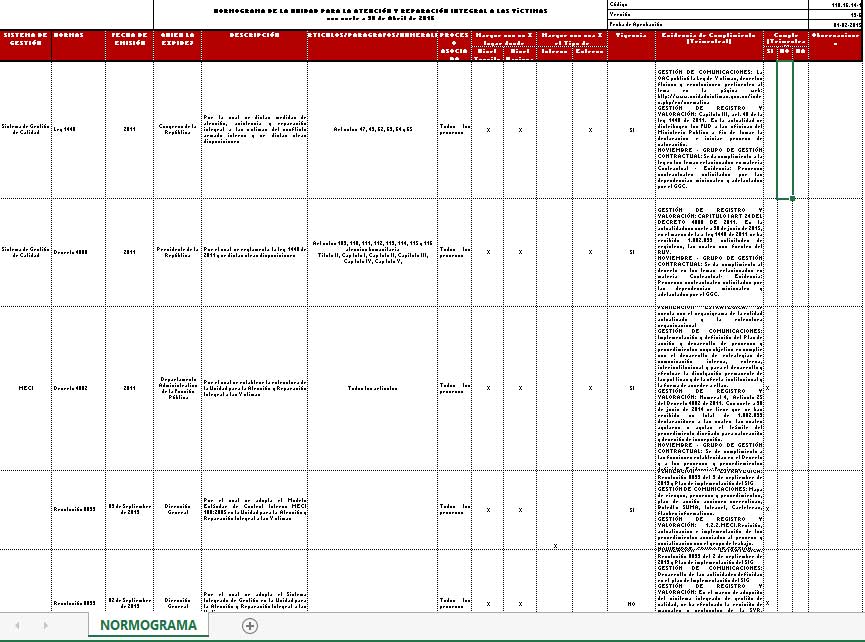This screenshot has width=865, height=642.
Task: Click the previous sheet navigation arrow
Action: 18,625
